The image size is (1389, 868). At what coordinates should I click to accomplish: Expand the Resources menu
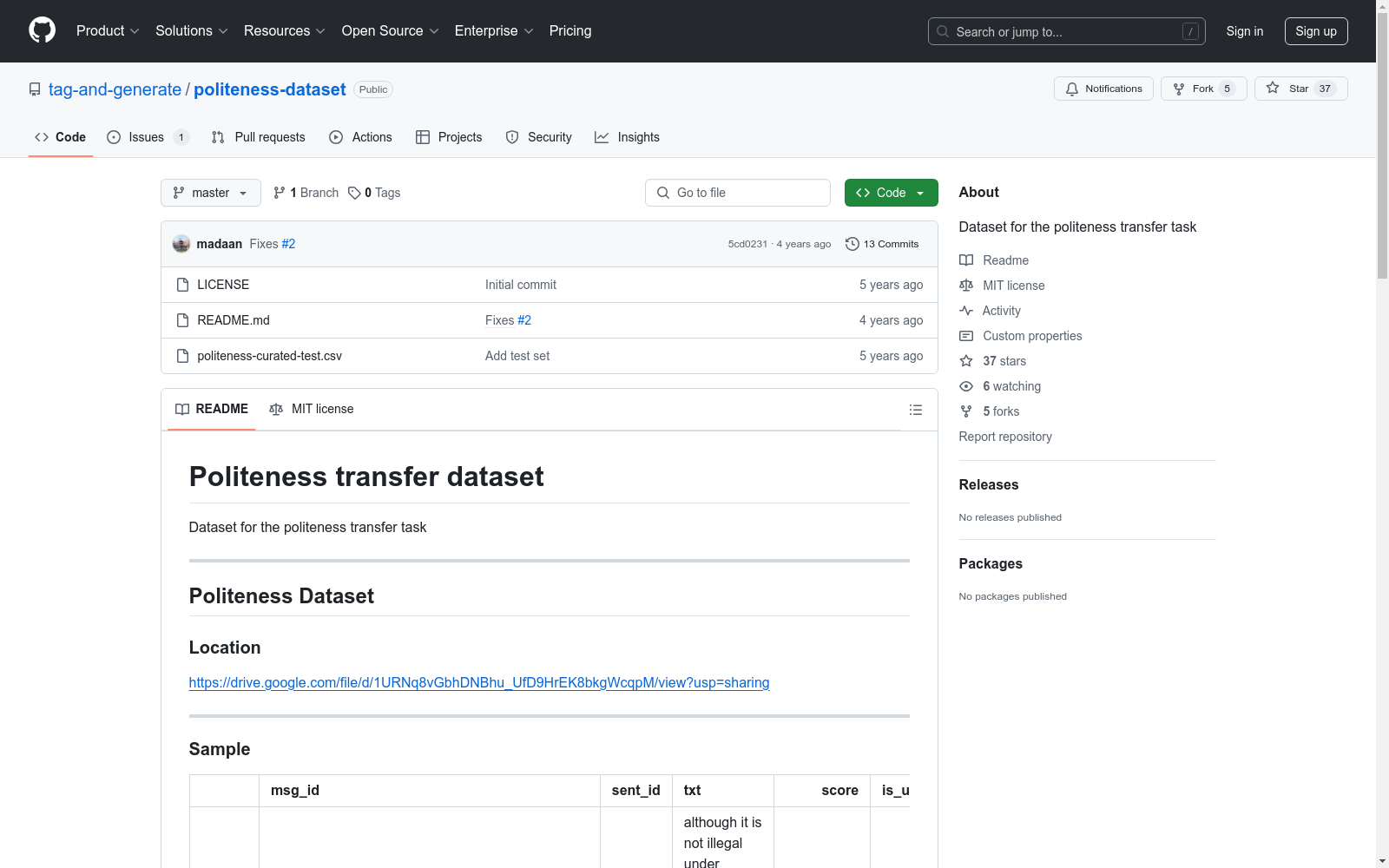pos(285,31)
